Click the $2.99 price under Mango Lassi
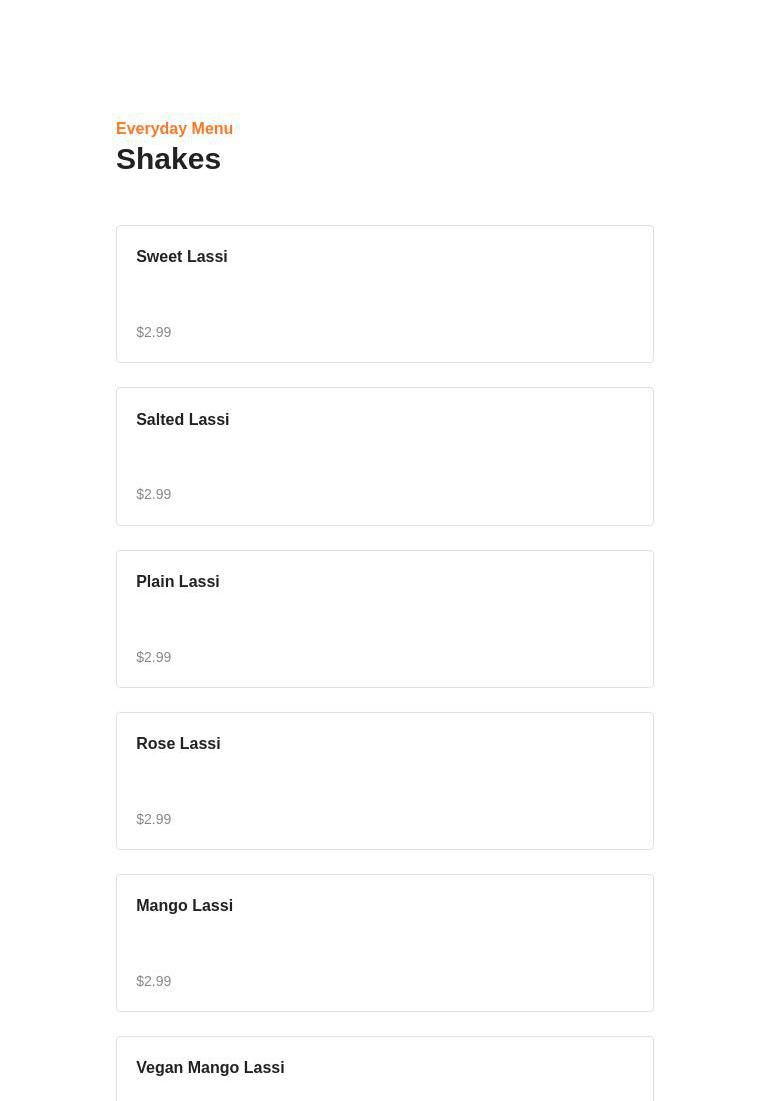770x1101 pixels. coord(154,981)
